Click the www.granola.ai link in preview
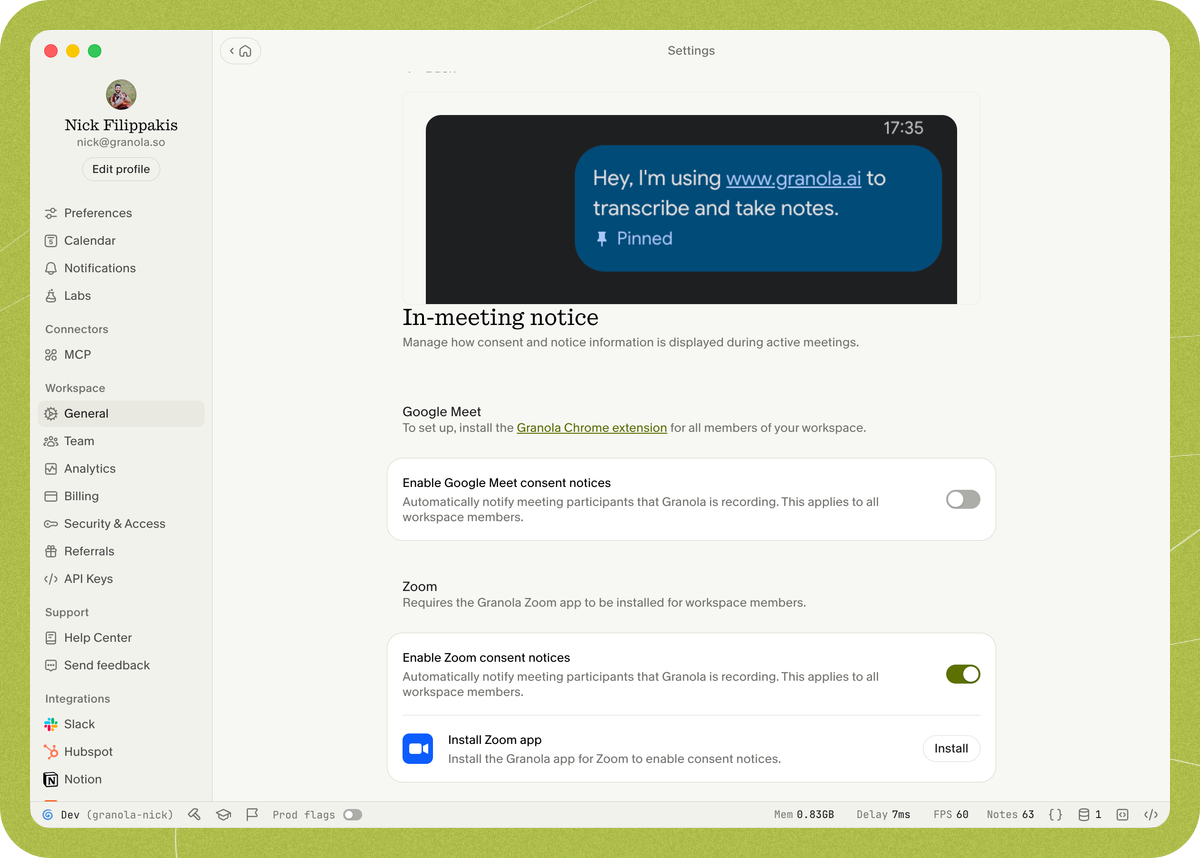The image size is (1200, 858). pos(793,179)
